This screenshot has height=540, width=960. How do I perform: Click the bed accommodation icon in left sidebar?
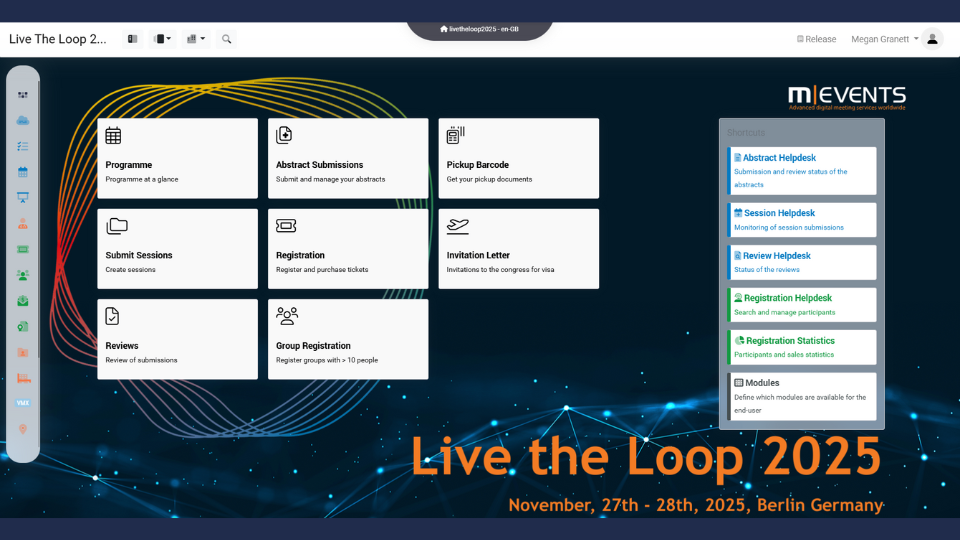(23, 378)
